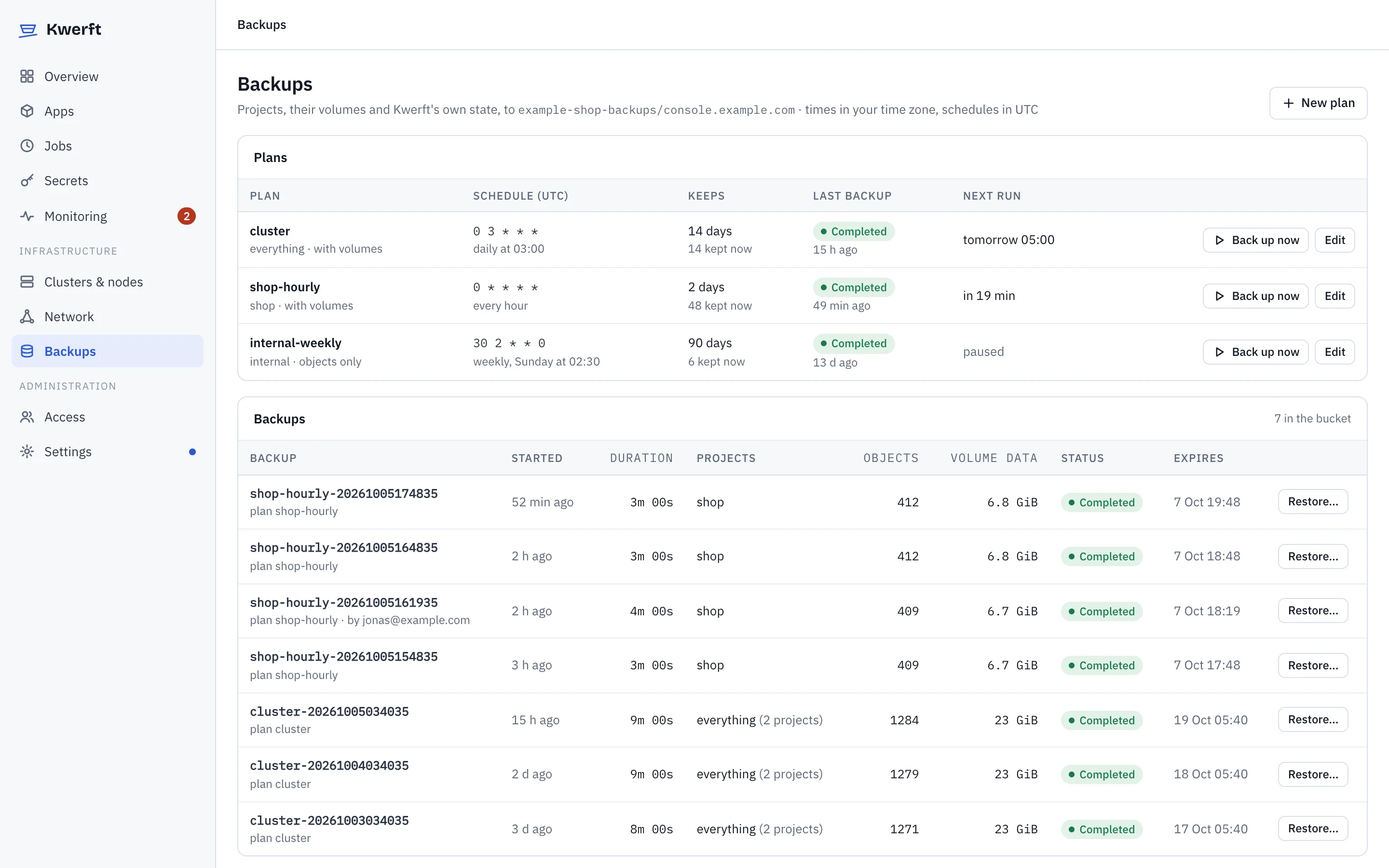Restore backup cluster-20261004034035

point(1313,774)
